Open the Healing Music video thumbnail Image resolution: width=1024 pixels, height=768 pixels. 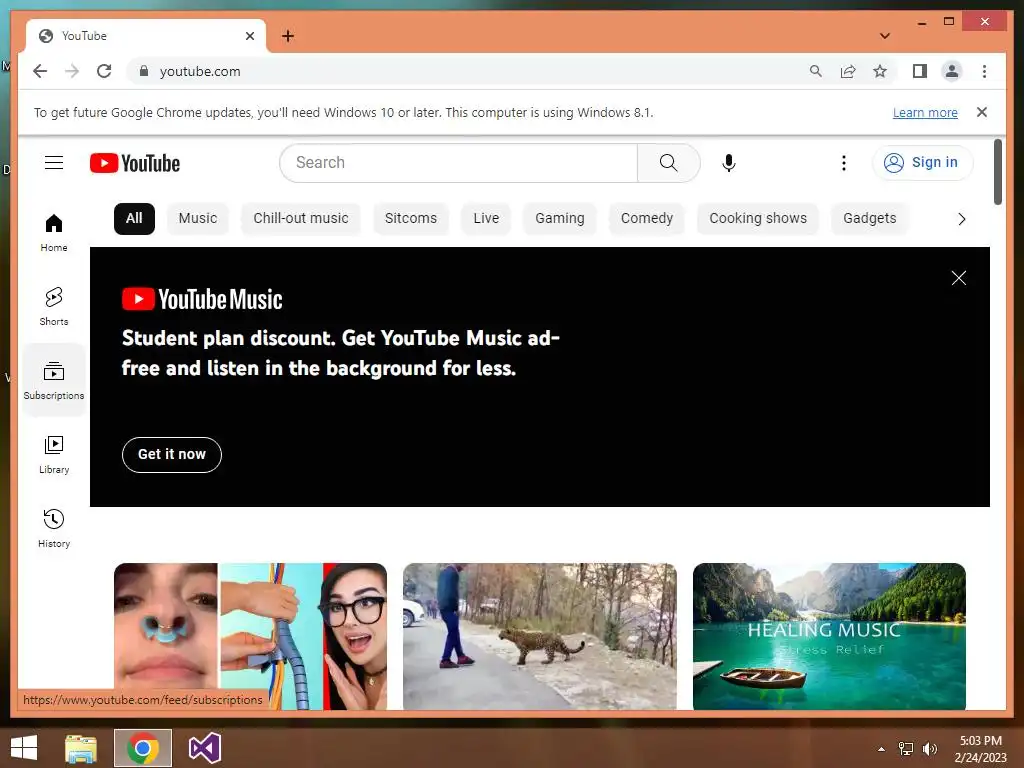point(829,636)
